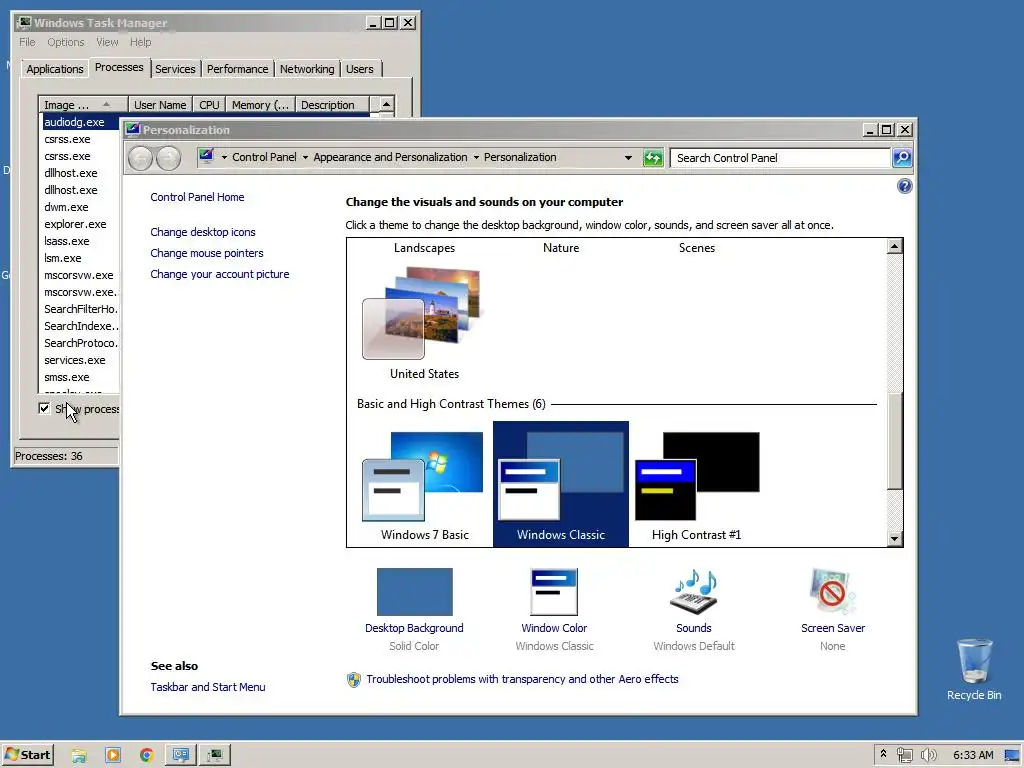Click the Personalization help question mark icon
Viewport: 1024px width, 768px height.
click(904, 187)
